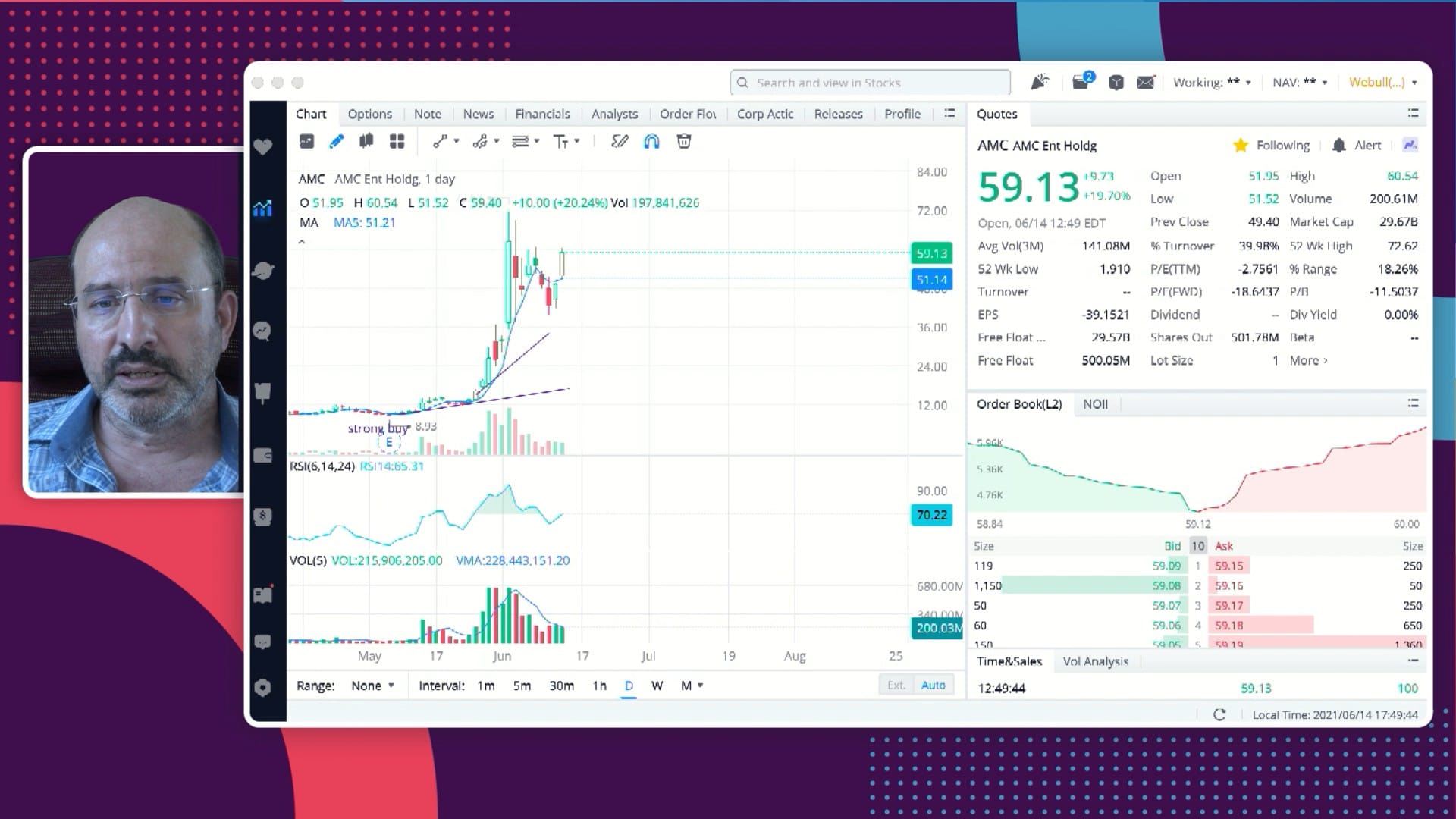Viewport: 1456px width, 819px height.
Task: Select the text annotation tool
Action: coord(560,142)
